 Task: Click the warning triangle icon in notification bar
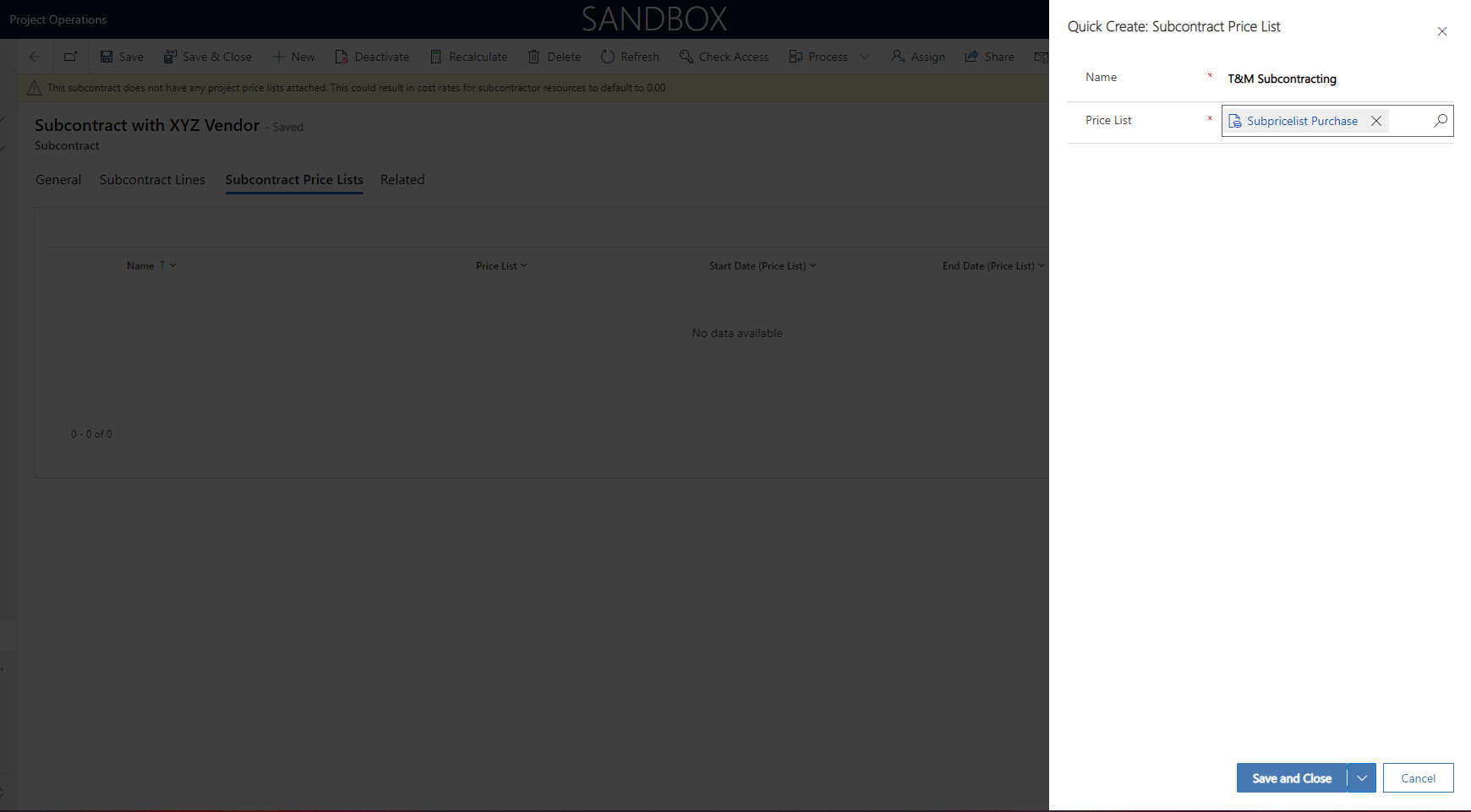tap(34, 88)
